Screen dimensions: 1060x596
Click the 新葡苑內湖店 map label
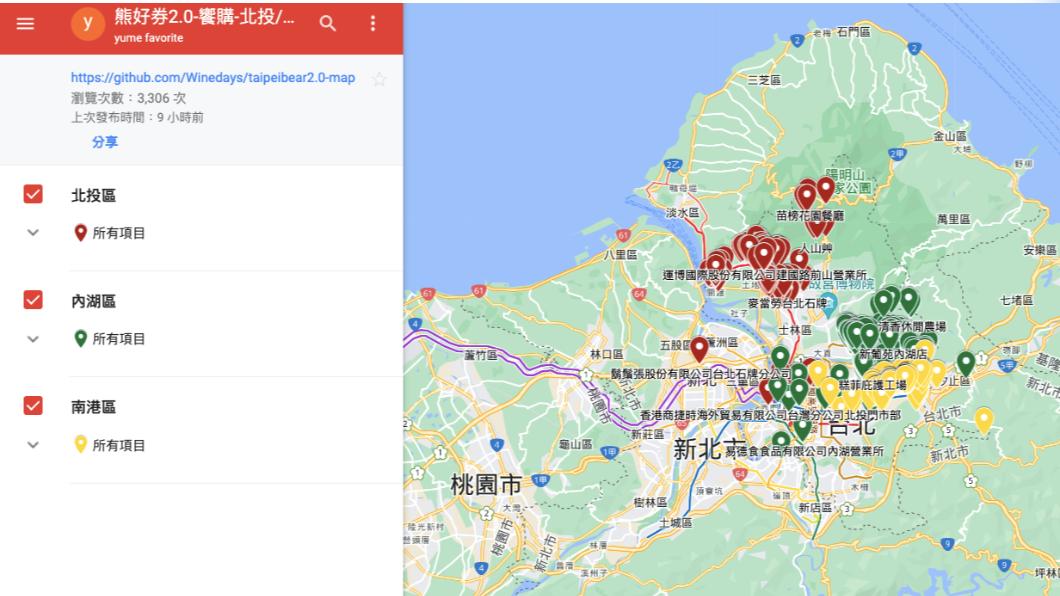tap(893, 354)
